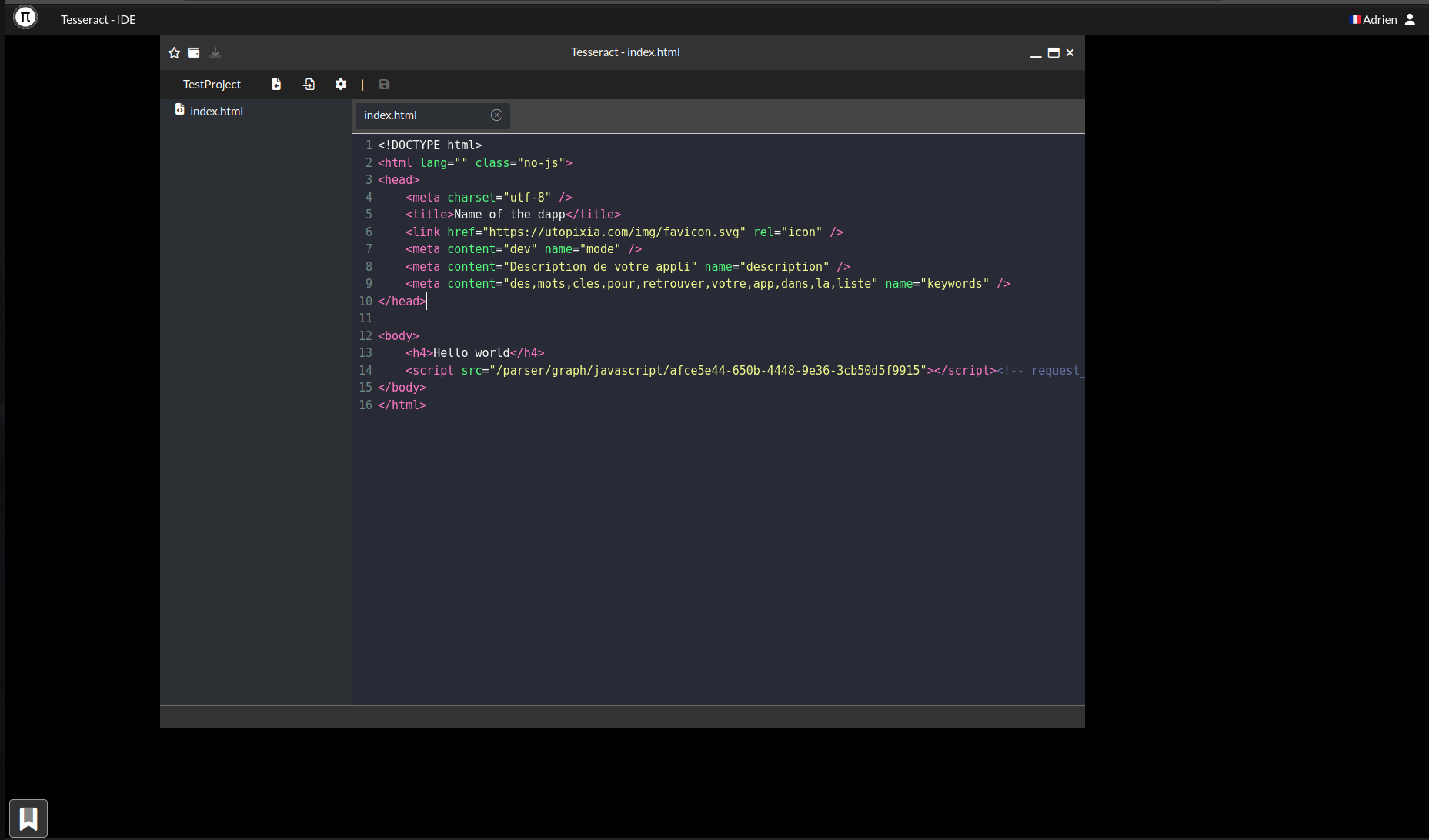Screen dimensions: 1429x840
Task: Click the script src path on line 14
Action: (x=708, y=371)
